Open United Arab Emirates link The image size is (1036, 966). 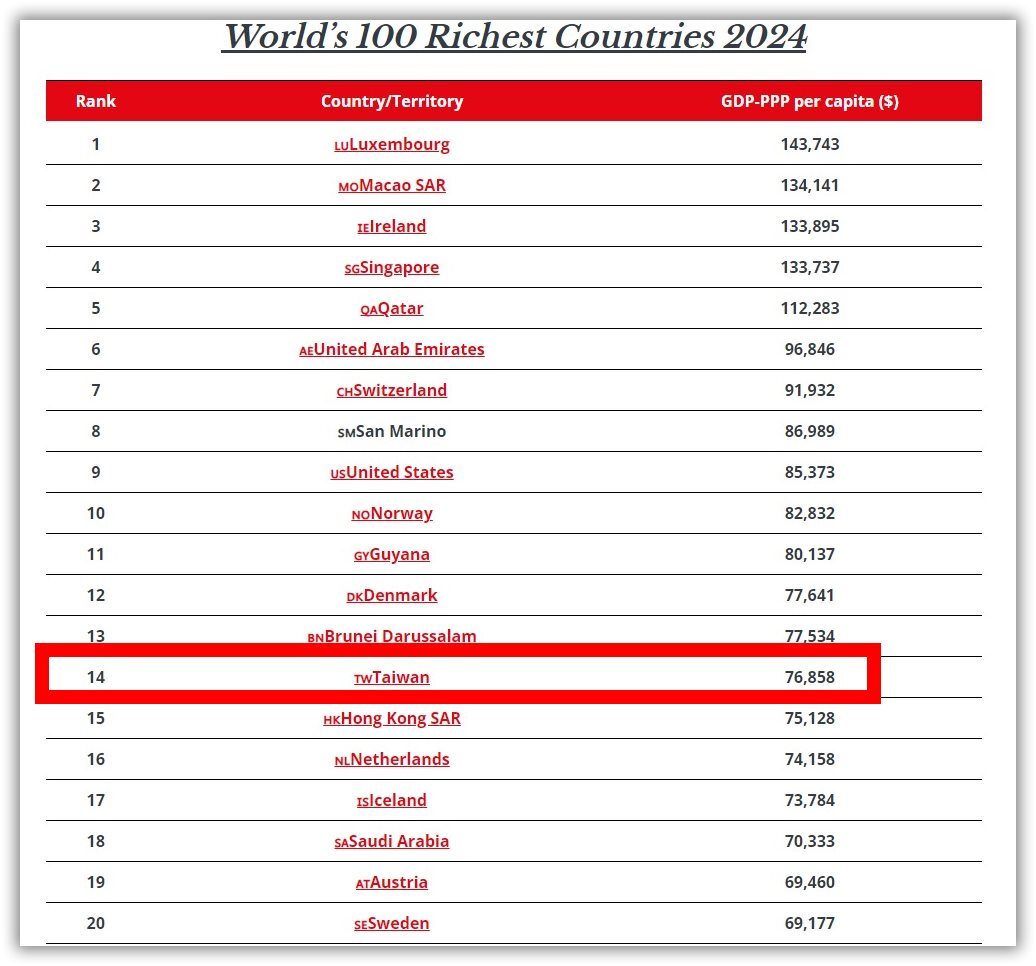coord(392,350)
